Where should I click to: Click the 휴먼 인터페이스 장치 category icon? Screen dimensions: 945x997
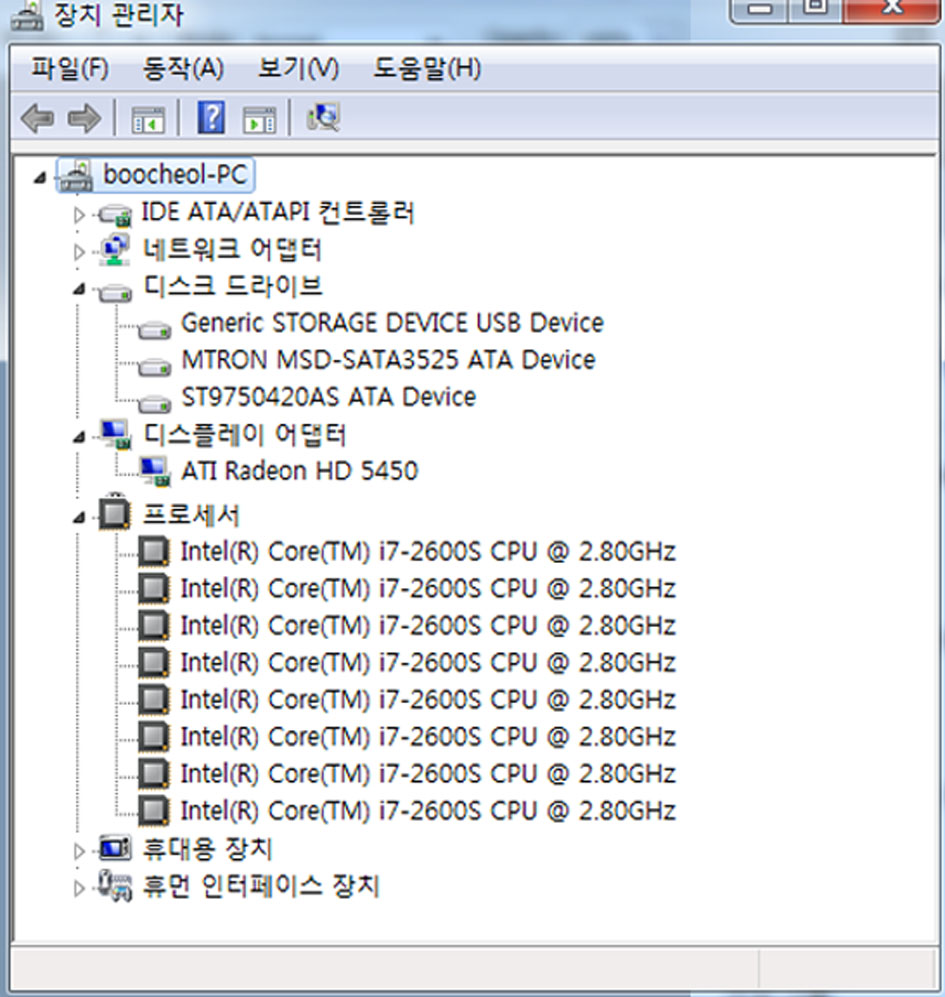click(116, 885)
